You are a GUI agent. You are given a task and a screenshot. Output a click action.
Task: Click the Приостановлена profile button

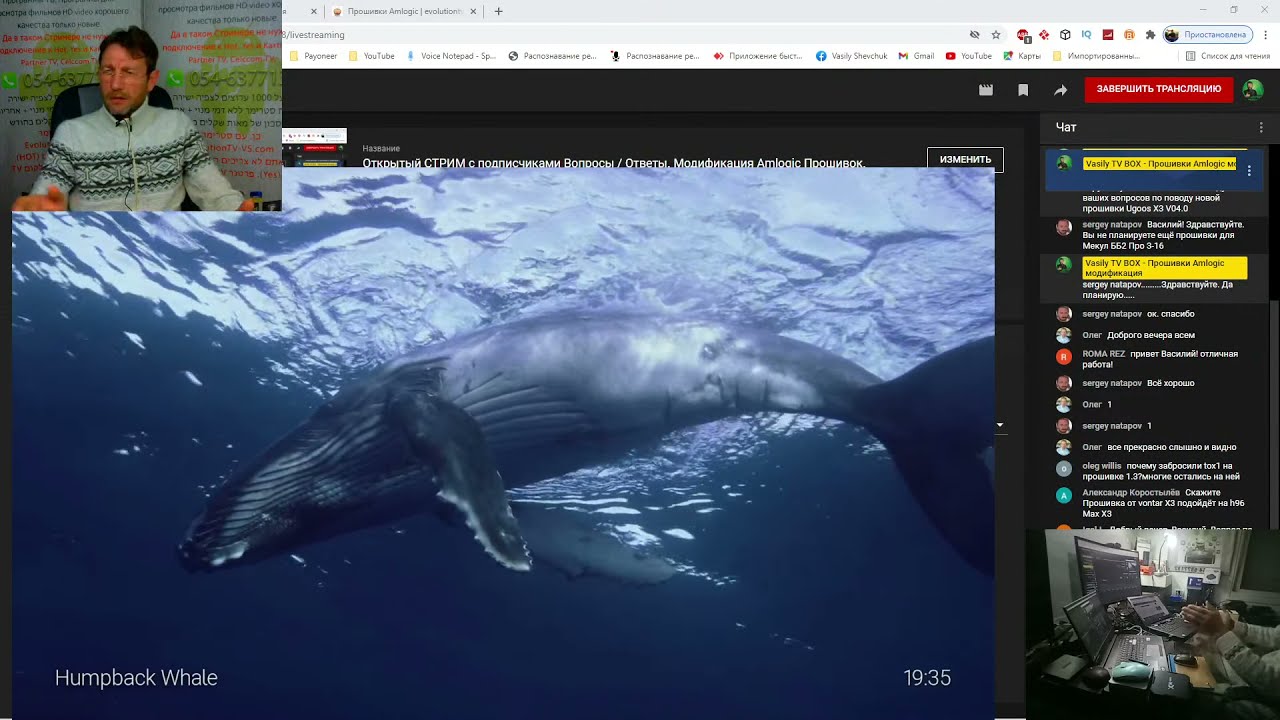click(1208, 35)
